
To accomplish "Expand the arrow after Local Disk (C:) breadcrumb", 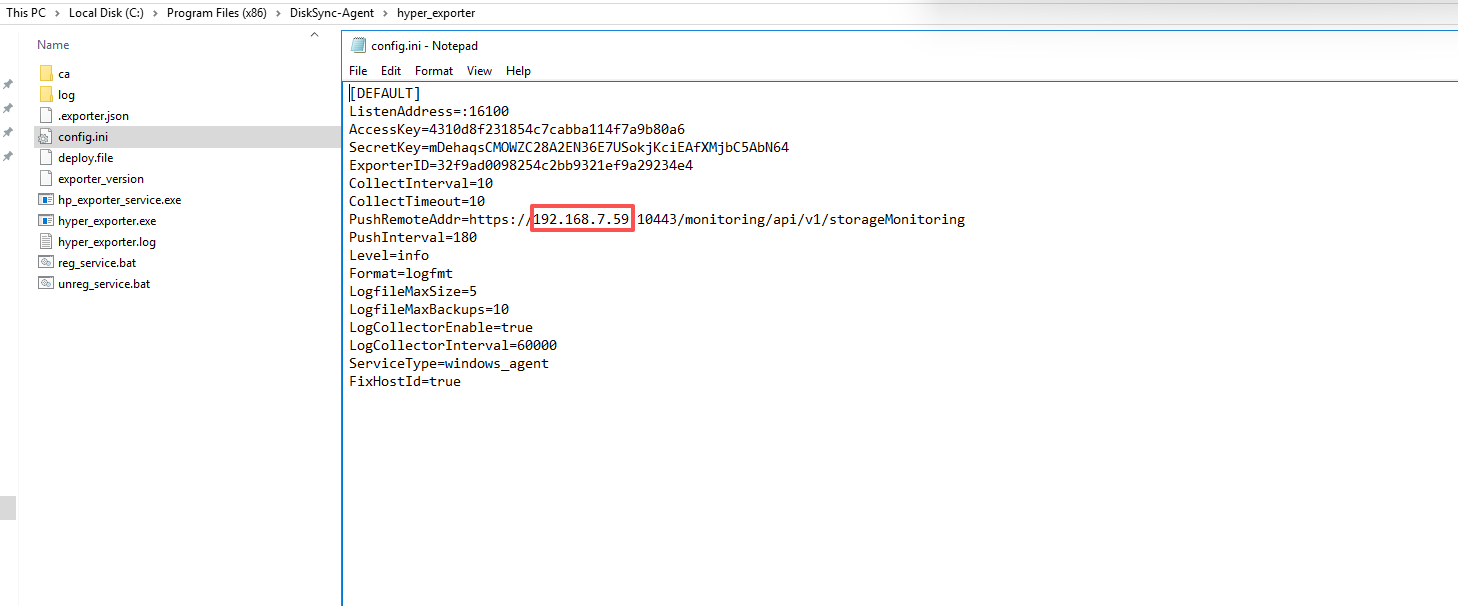I will click(x=156, y=13).
